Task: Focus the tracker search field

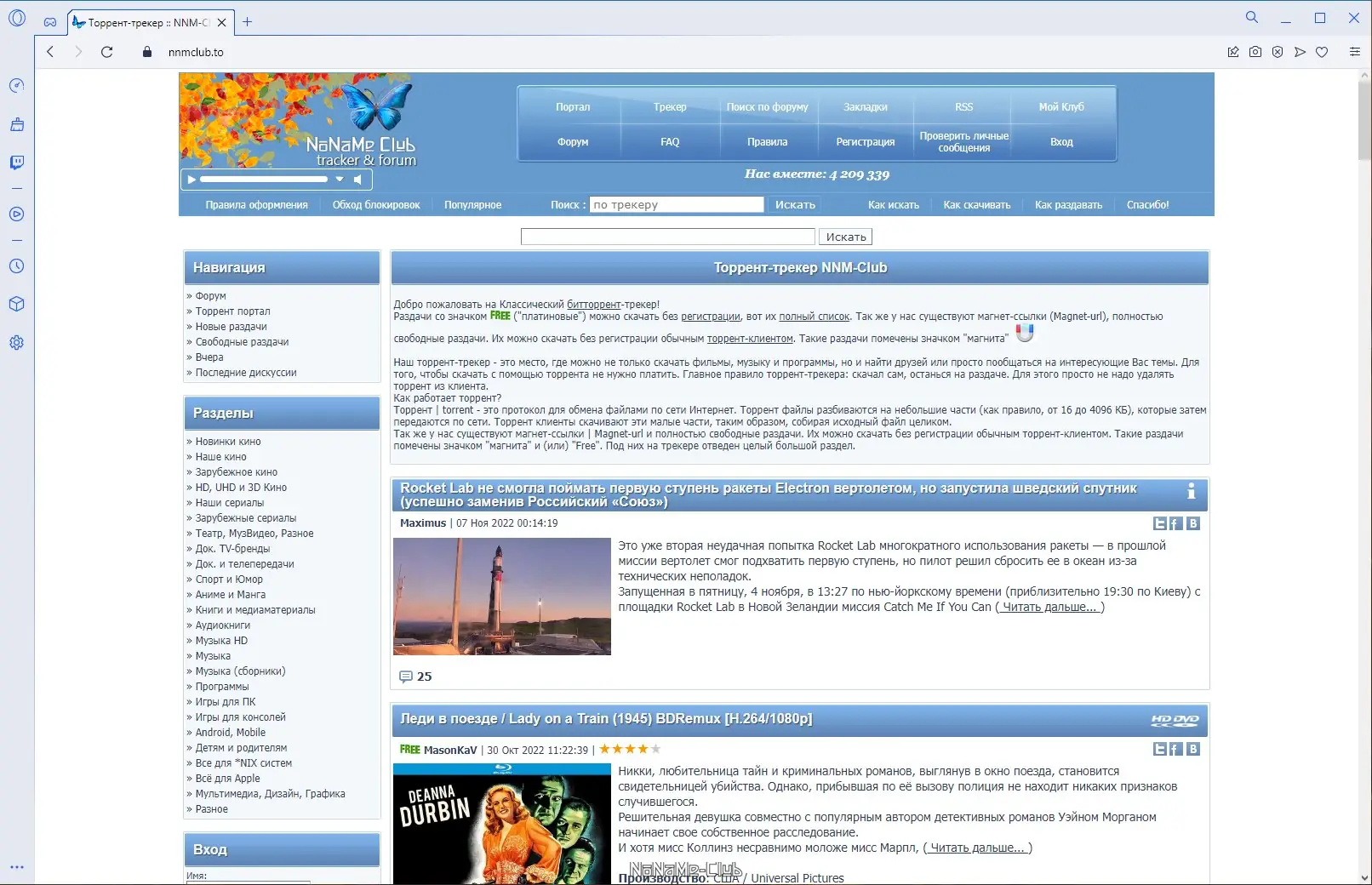Action: click(x=677, y=205)
